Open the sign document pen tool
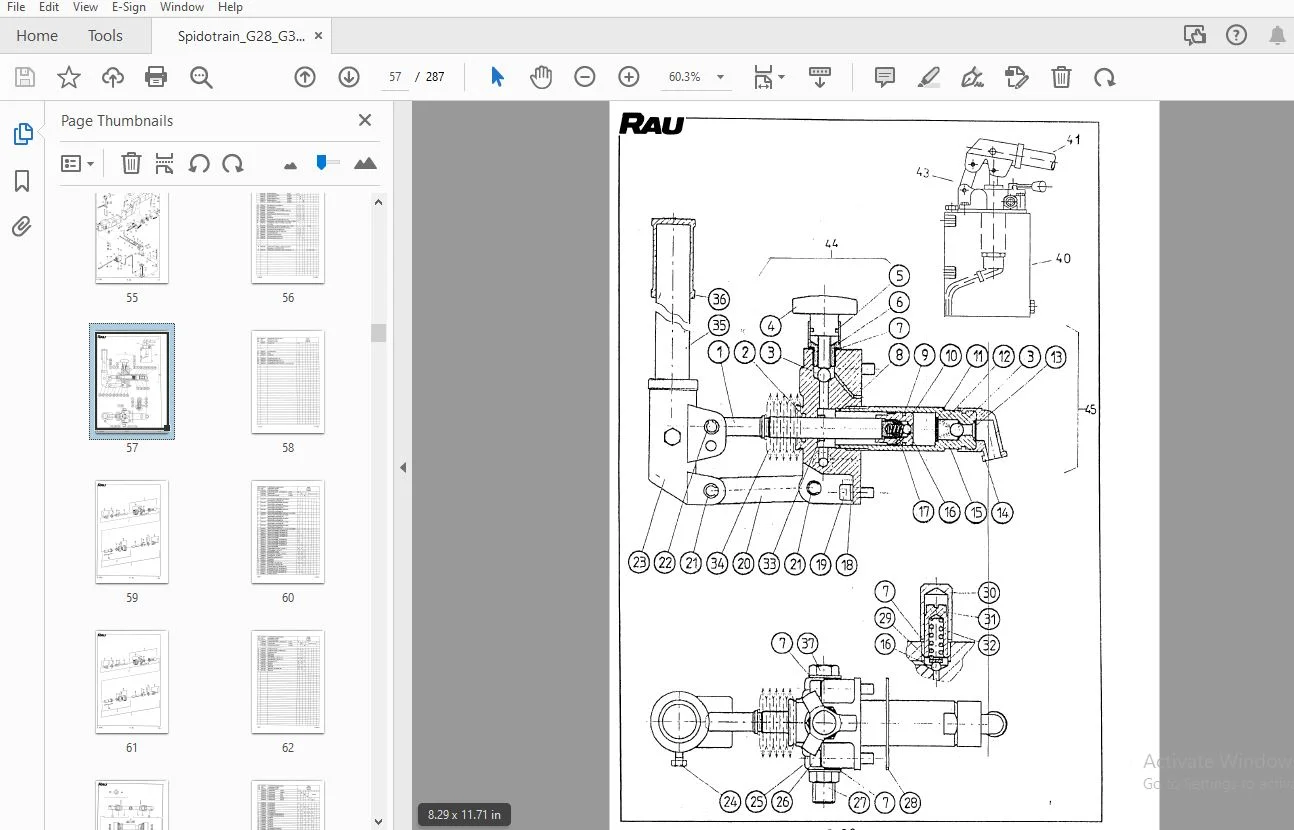 click(973, 77)
